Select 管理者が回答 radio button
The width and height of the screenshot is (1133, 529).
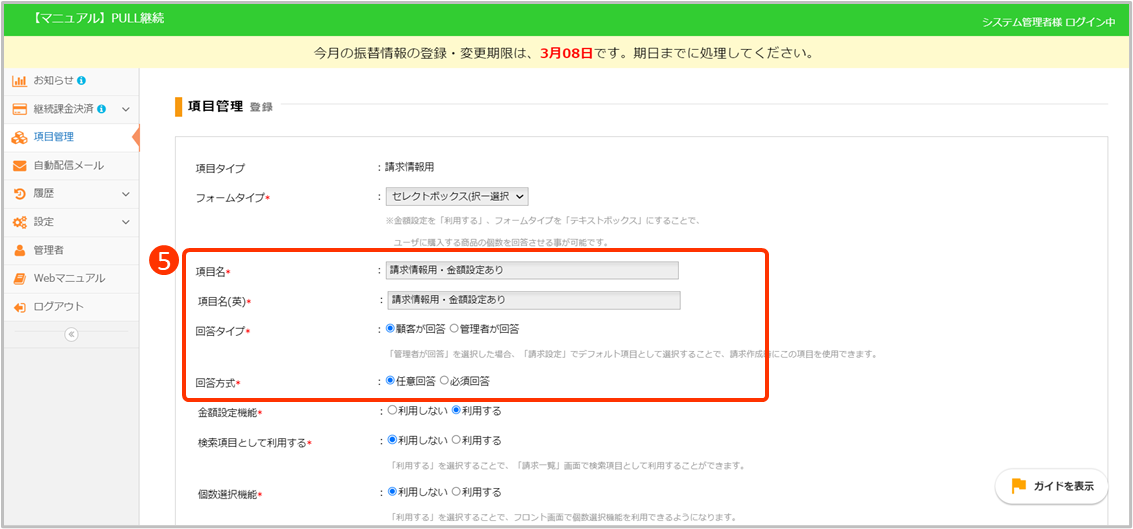tap(454, 328)
